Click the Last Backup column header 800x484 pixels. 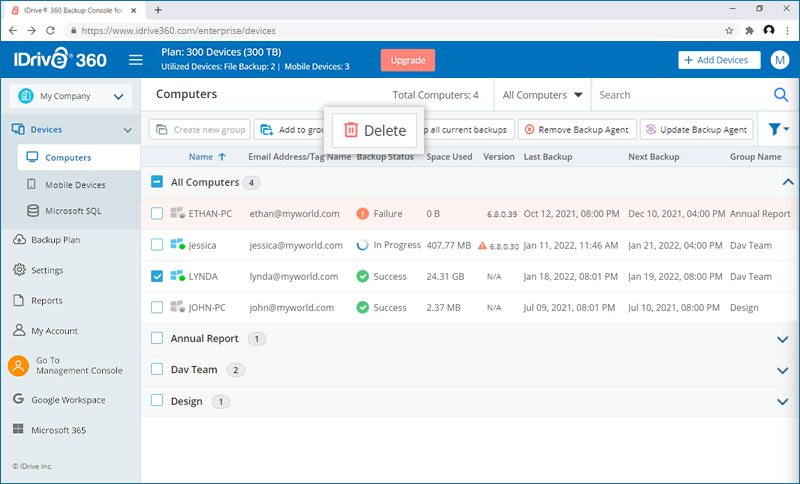pos(547,157)
